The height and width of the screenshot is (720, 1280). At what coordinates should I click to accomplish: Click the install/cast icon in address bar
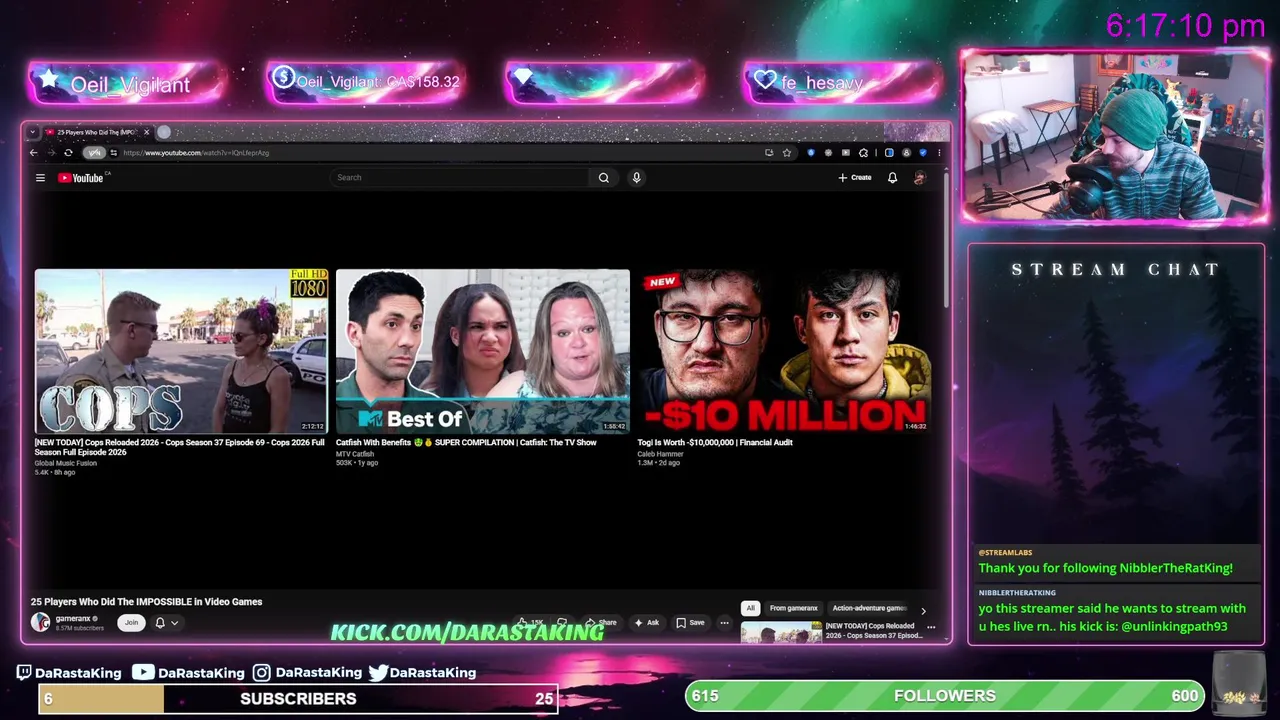[769, 153]
